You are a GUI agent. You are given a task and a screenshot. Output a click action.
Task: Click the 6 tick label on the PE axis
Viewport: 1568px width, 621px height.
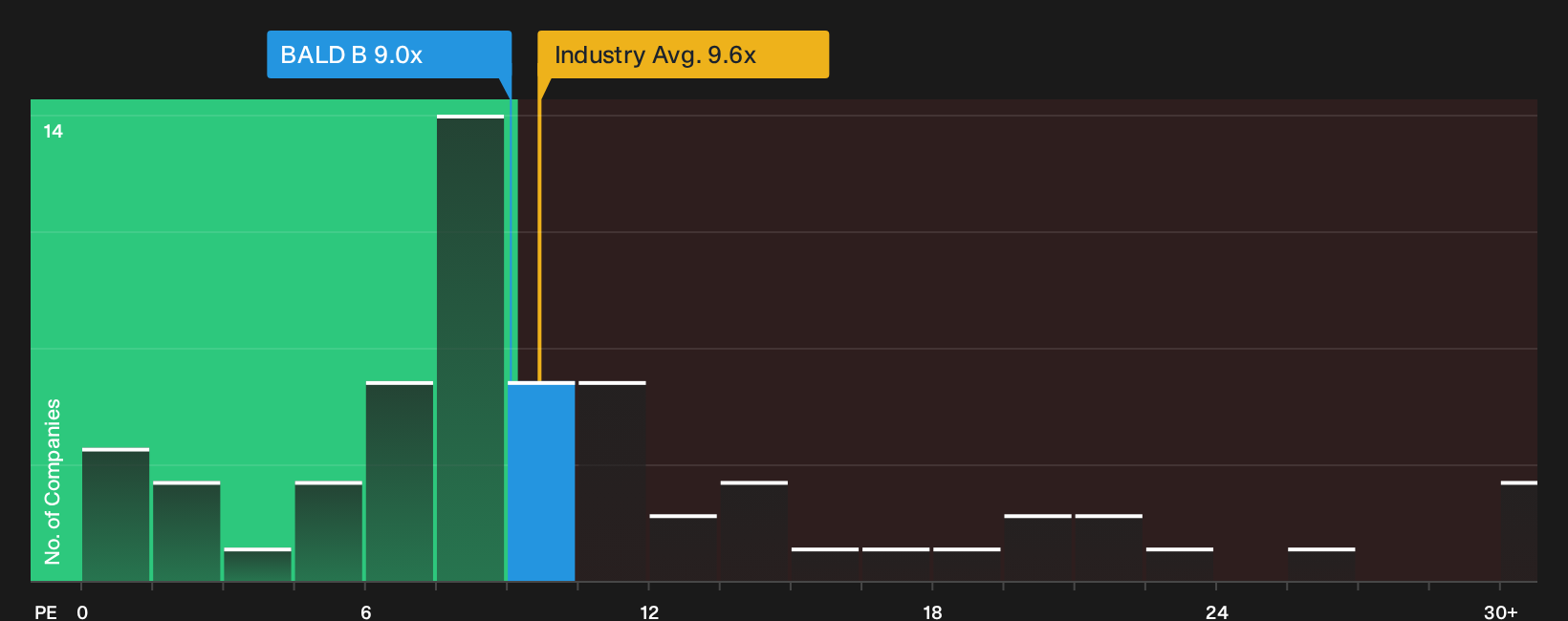point(366,612)
